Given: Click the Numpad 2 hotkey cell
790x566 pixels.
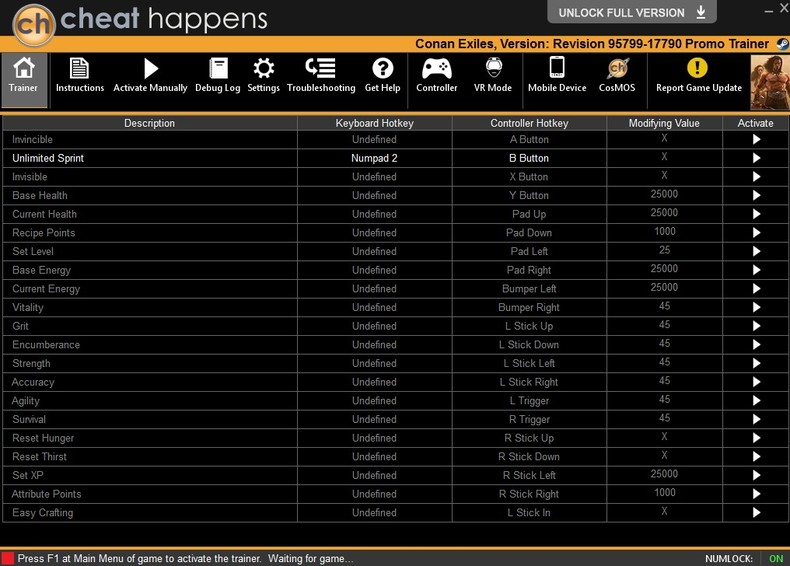Looking at the screenshot, I should 374,158.
